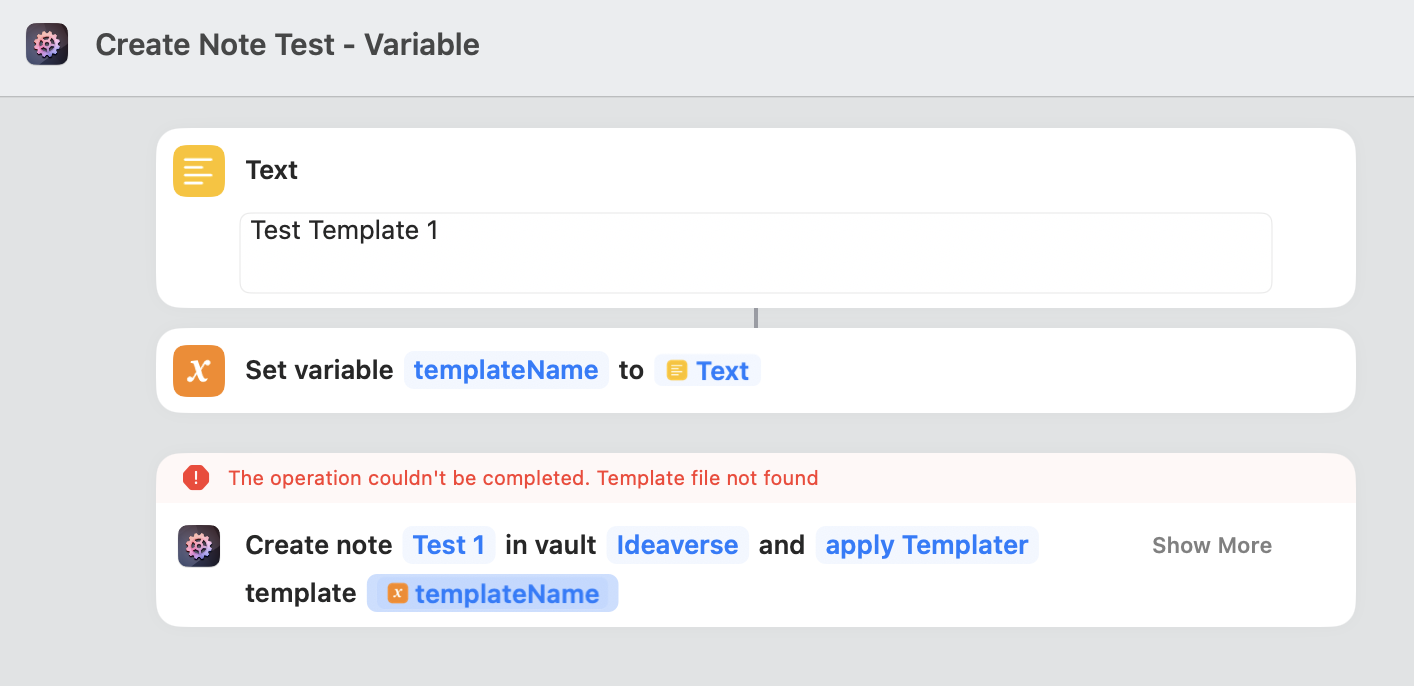Rename shortcut via the 'Create Note Test - Variable' title

tap(287, 45)
